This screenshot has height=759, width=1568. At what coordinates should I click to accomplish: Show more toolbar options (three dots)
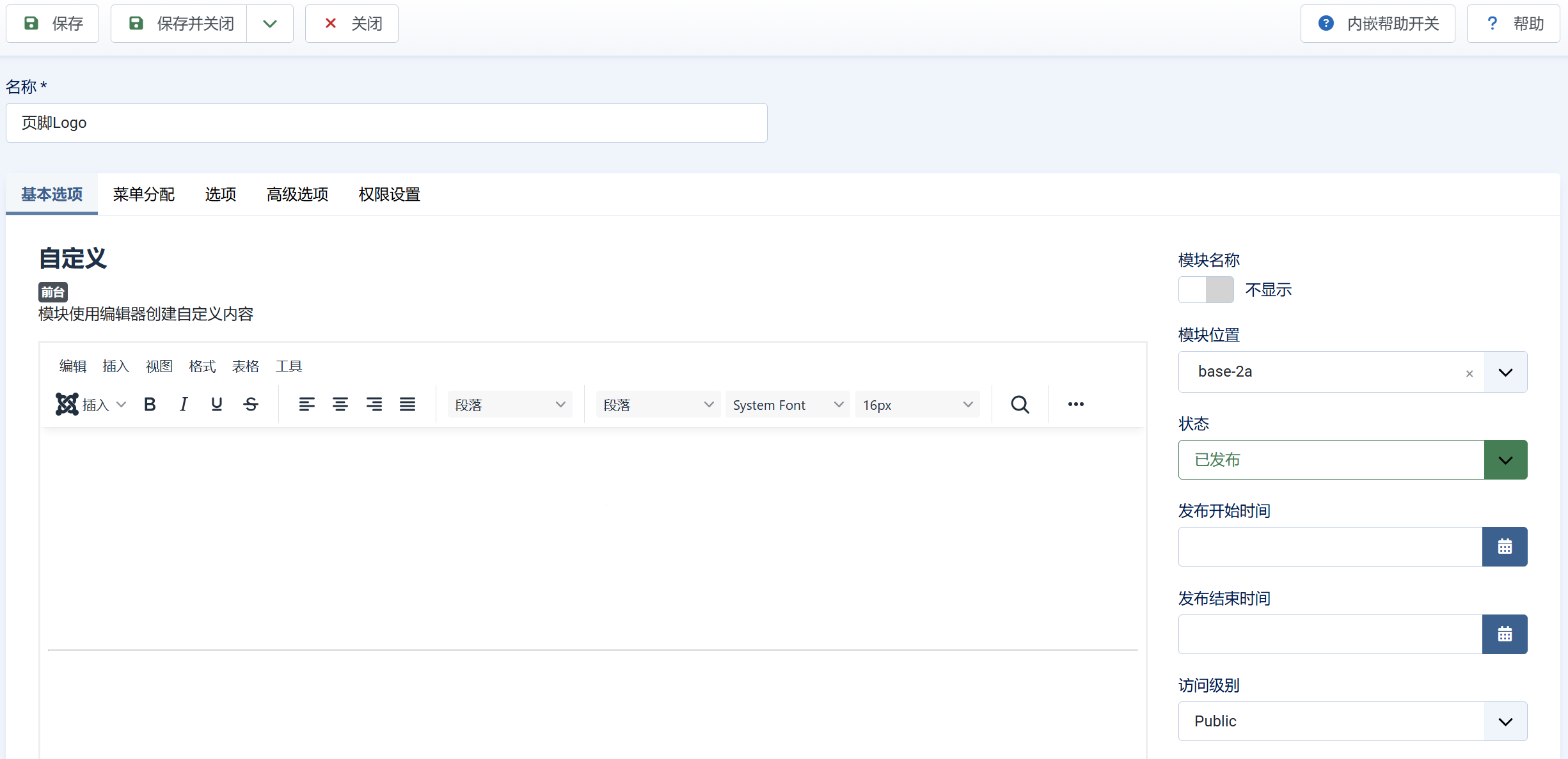click(1075, 404)
